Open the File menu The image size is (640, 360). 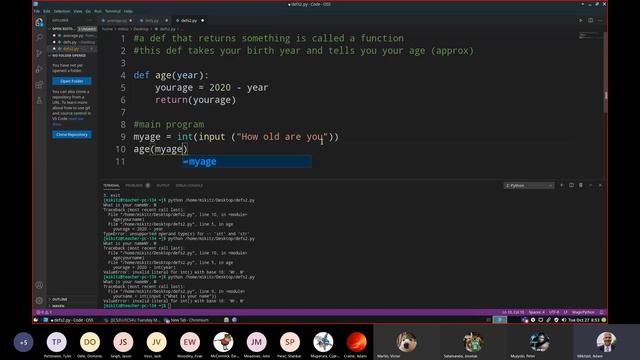tap(37, 11)
